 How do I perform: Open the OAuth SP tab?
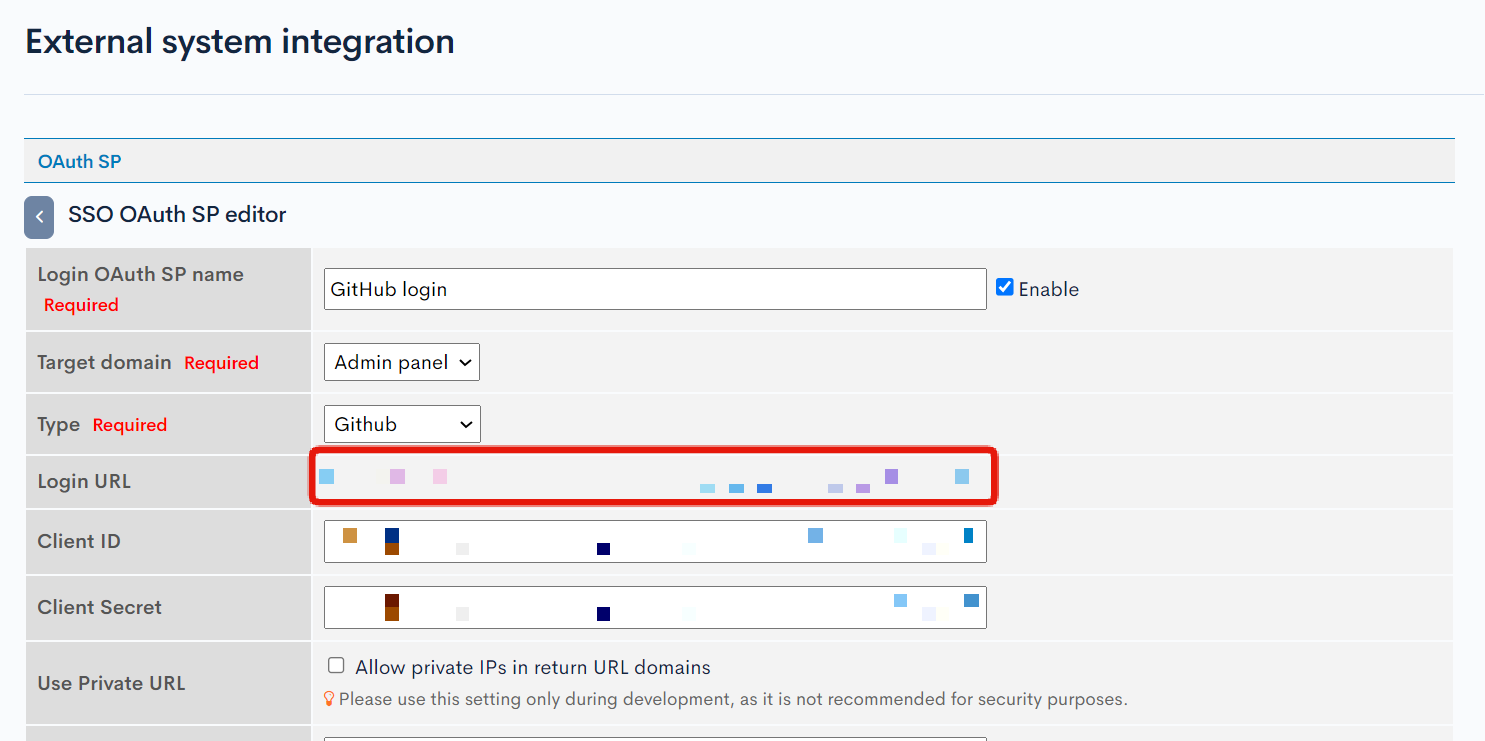point(80,161)
